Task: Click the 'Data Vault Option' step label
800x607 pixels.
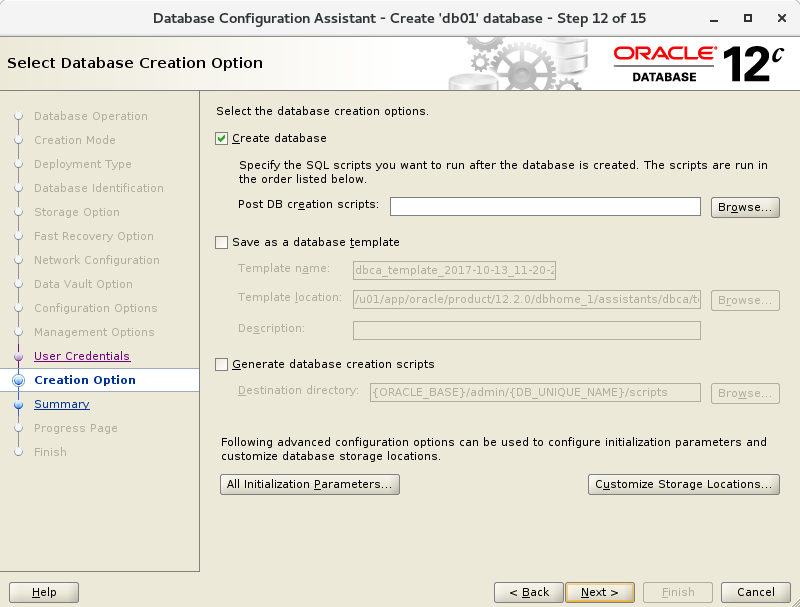Action: coord(83,284)
